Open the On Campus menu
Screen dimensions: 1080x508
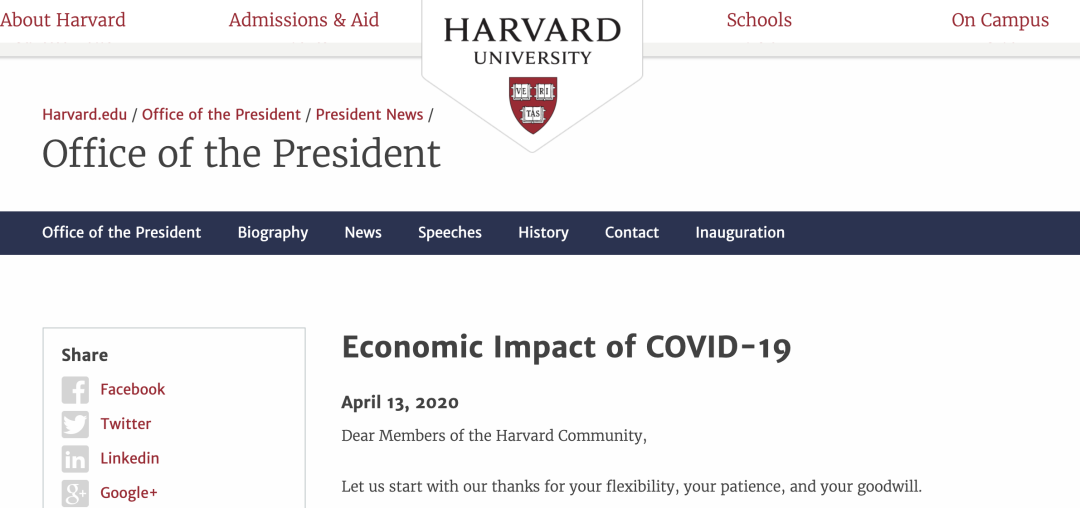[x=1000, y=20]
